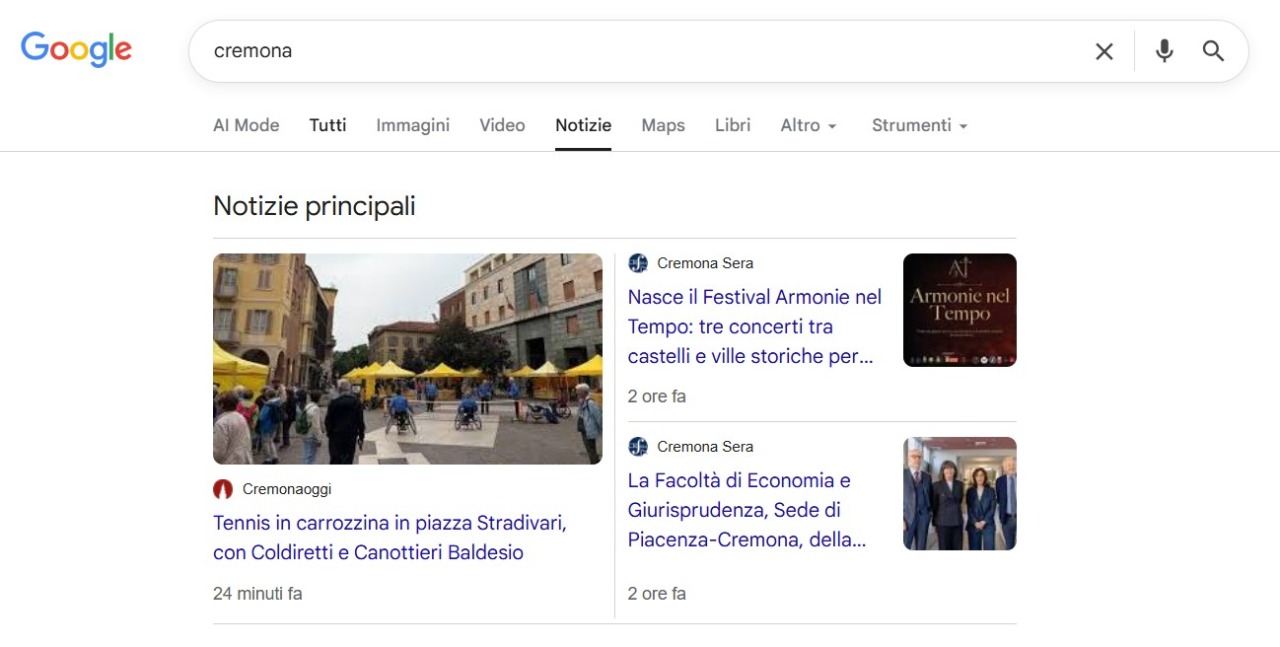Click the Cremonaoggi source name
The height and width of the screenshot is (647, 1280).
(287, 489)
